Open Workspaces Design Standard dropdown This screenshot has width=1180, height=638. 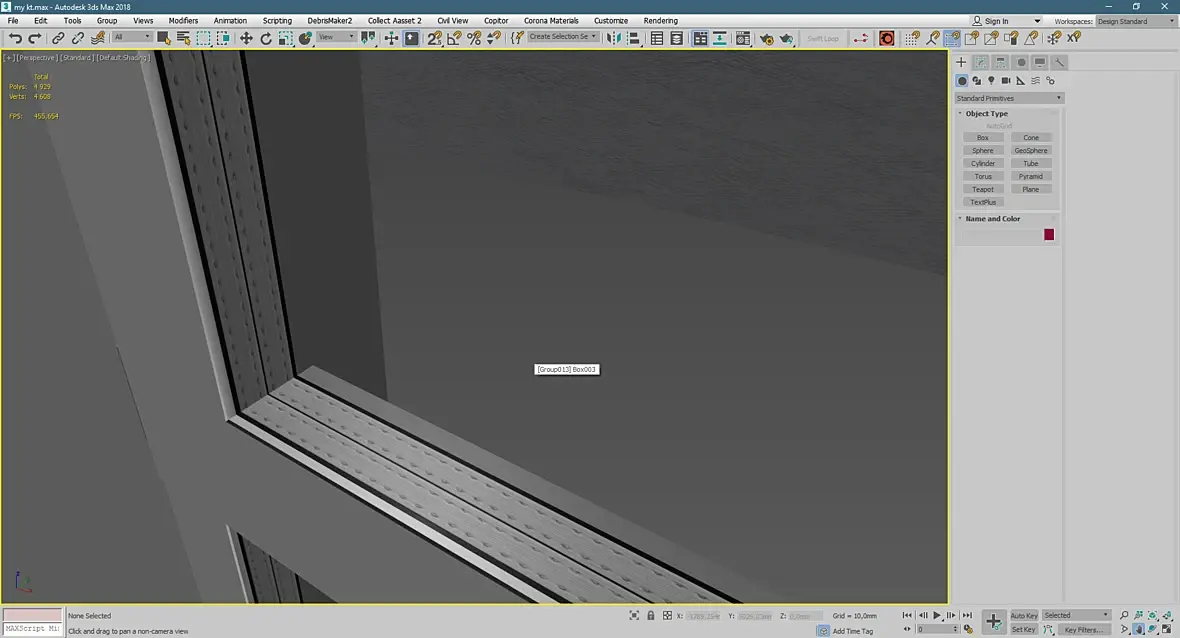(1136, 21)
